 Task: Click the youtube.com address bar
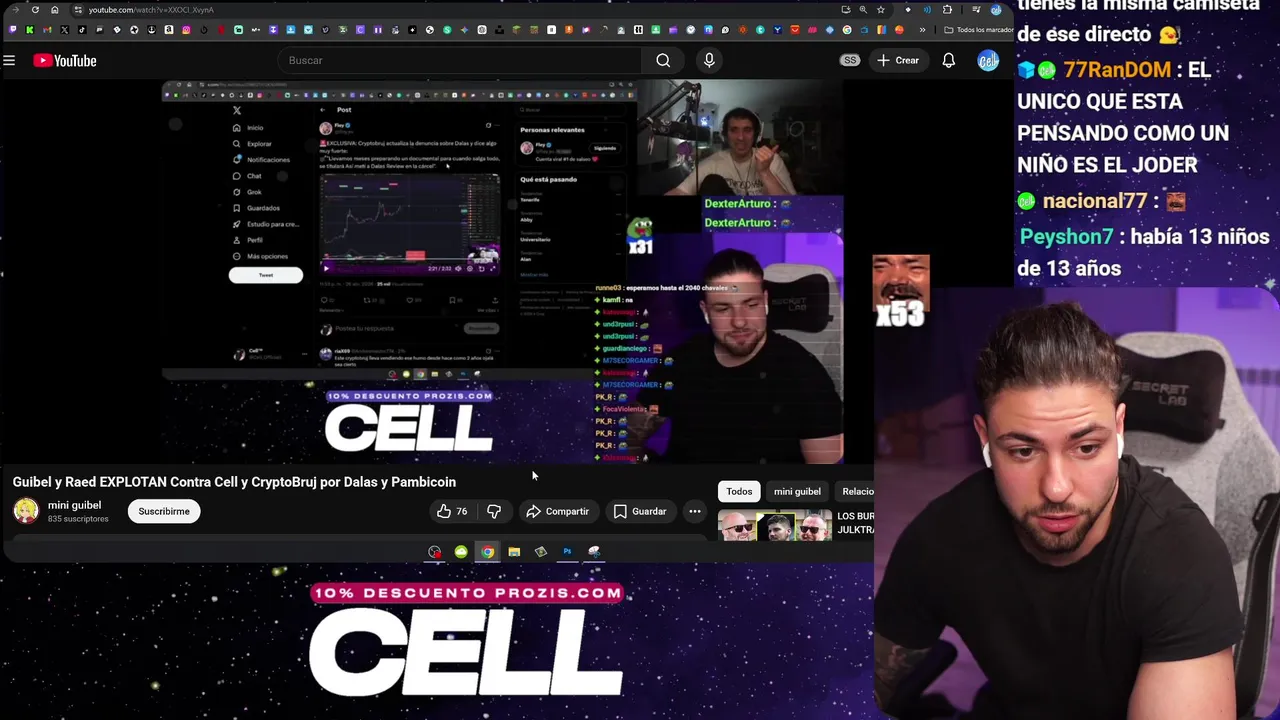tap(455, 10)
